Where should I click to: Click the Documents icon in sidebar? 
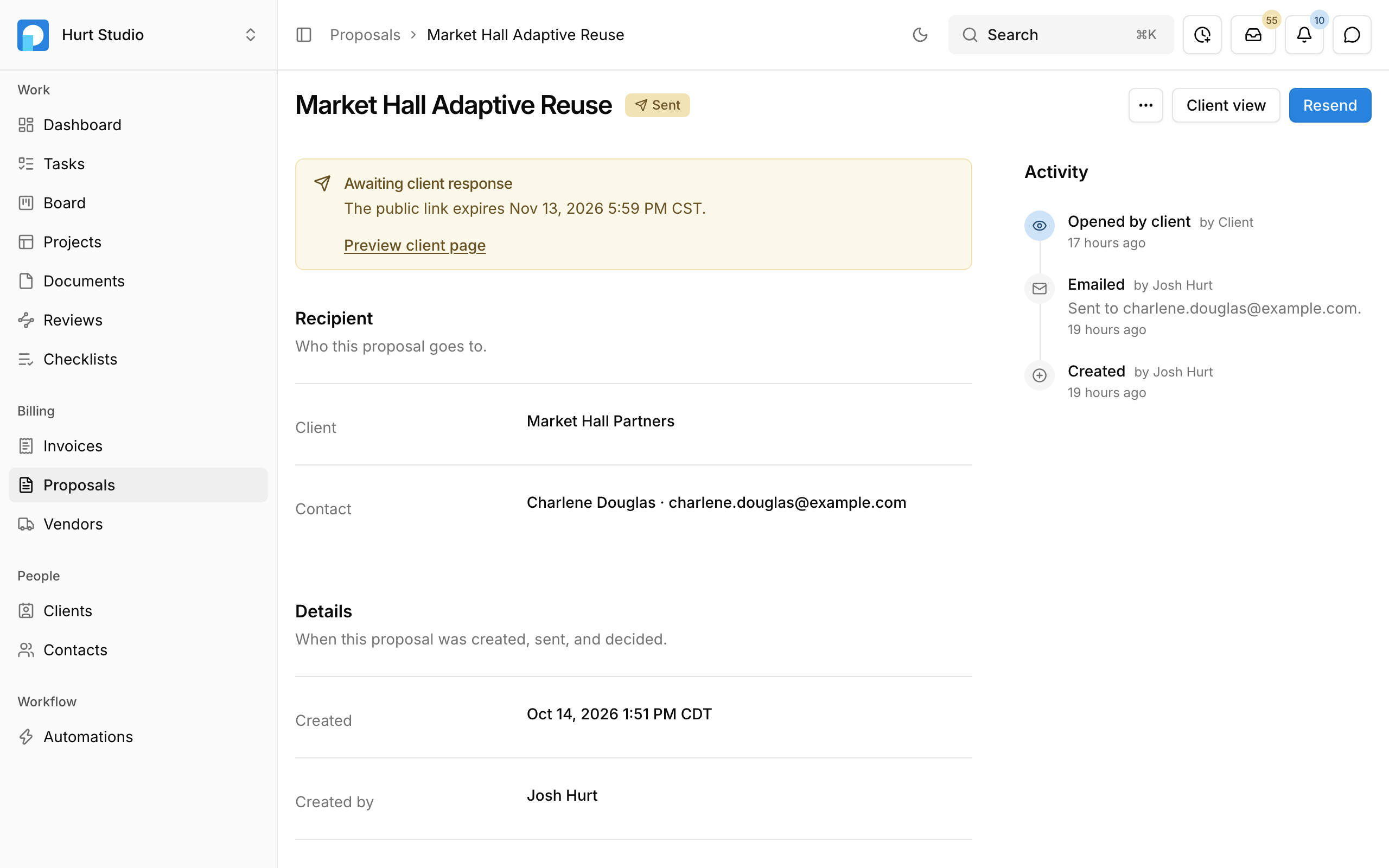[x=26, y=280]
